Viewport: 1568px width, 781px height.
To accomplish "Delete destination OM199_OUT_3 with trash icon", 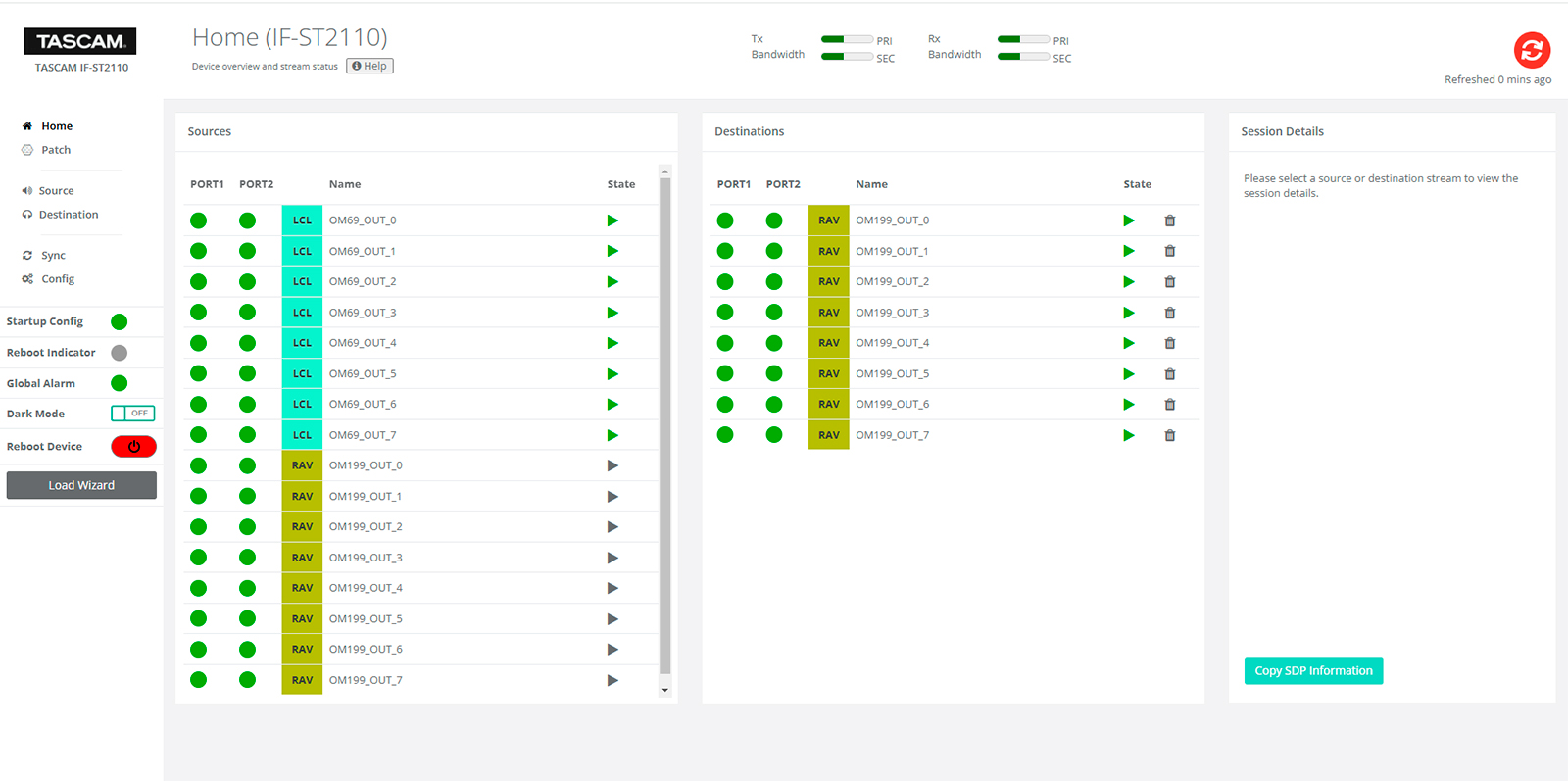I will (1169, 313).
